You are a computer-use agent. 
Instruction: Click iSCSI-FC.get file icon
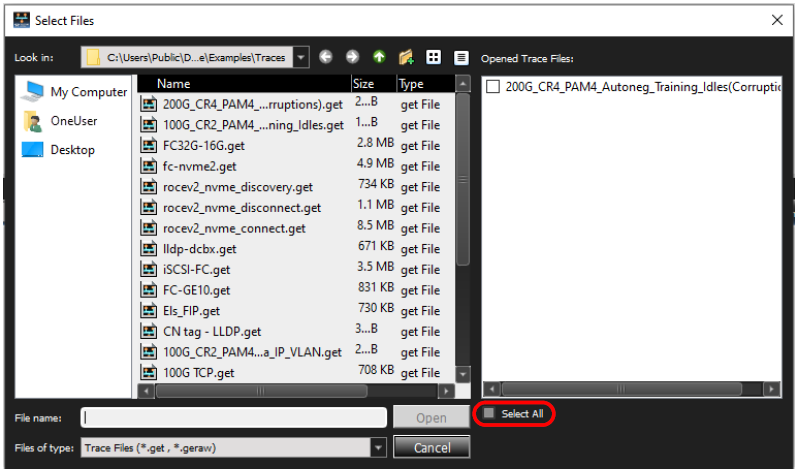click(x=149, y=270)
